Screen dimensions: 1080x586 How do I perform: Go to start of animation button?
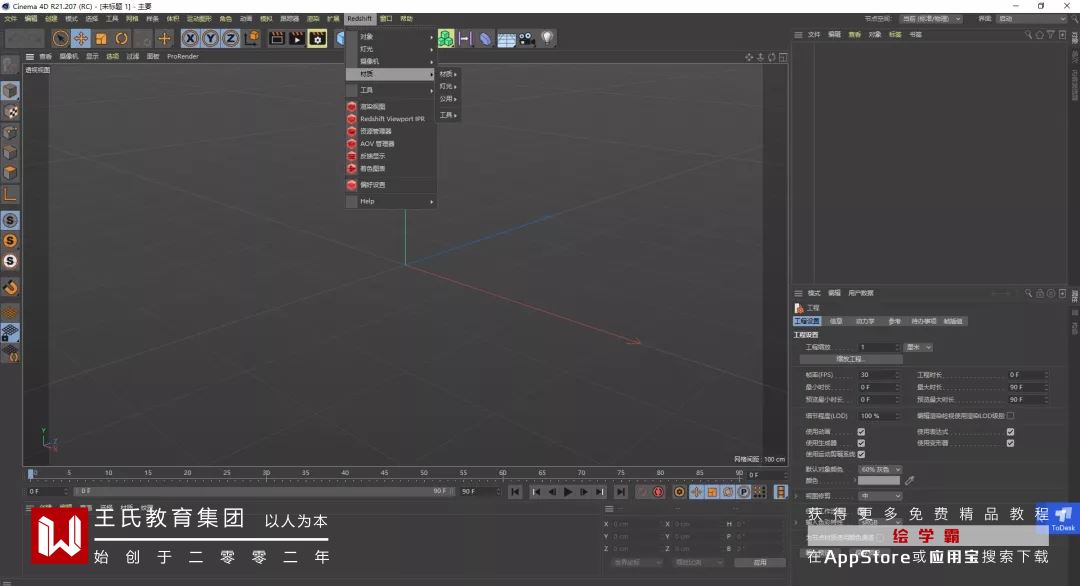pyautogui.click(x=515, y=492)
